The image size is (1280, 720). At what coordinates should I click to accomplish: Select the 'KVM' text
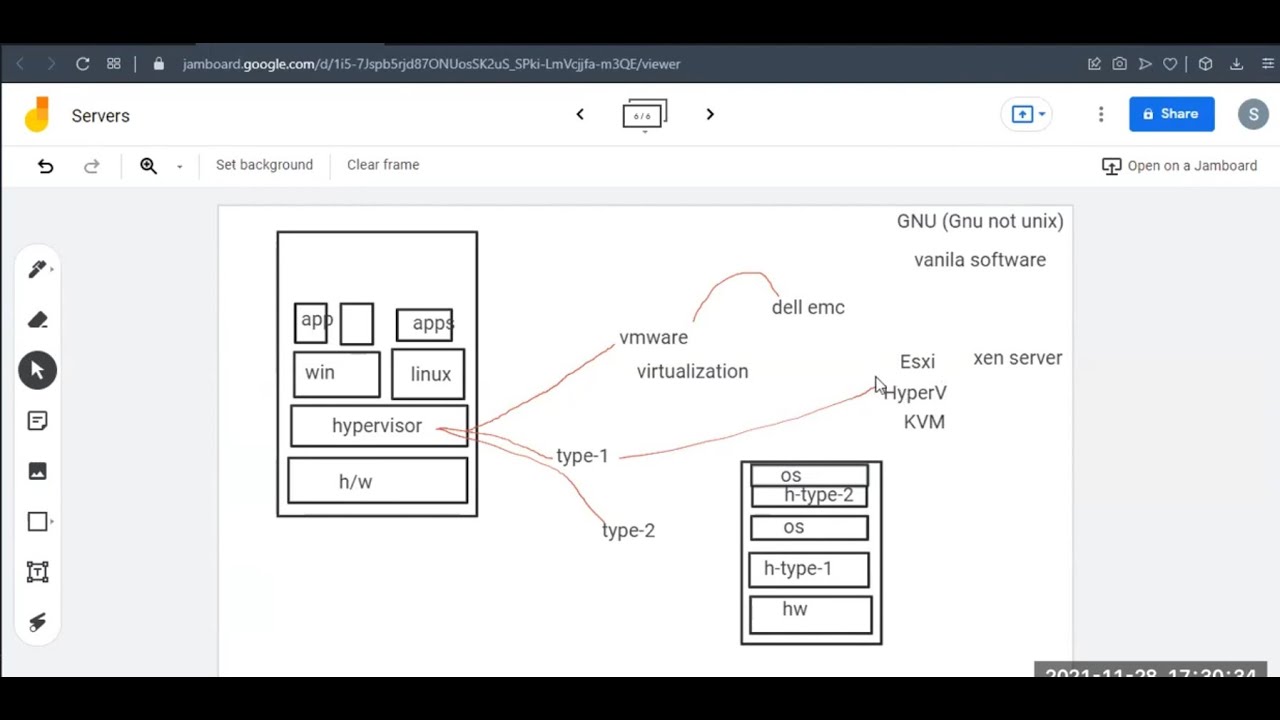click(924, 422)
